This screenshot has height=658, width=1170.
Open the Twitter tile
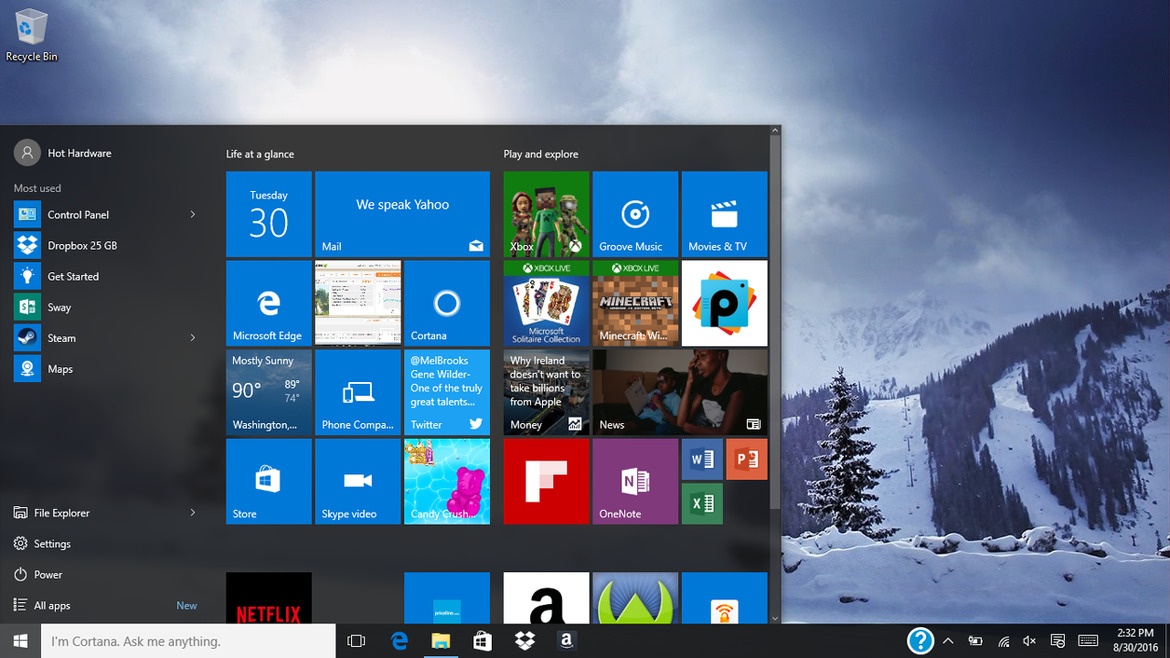pos(447,392)
